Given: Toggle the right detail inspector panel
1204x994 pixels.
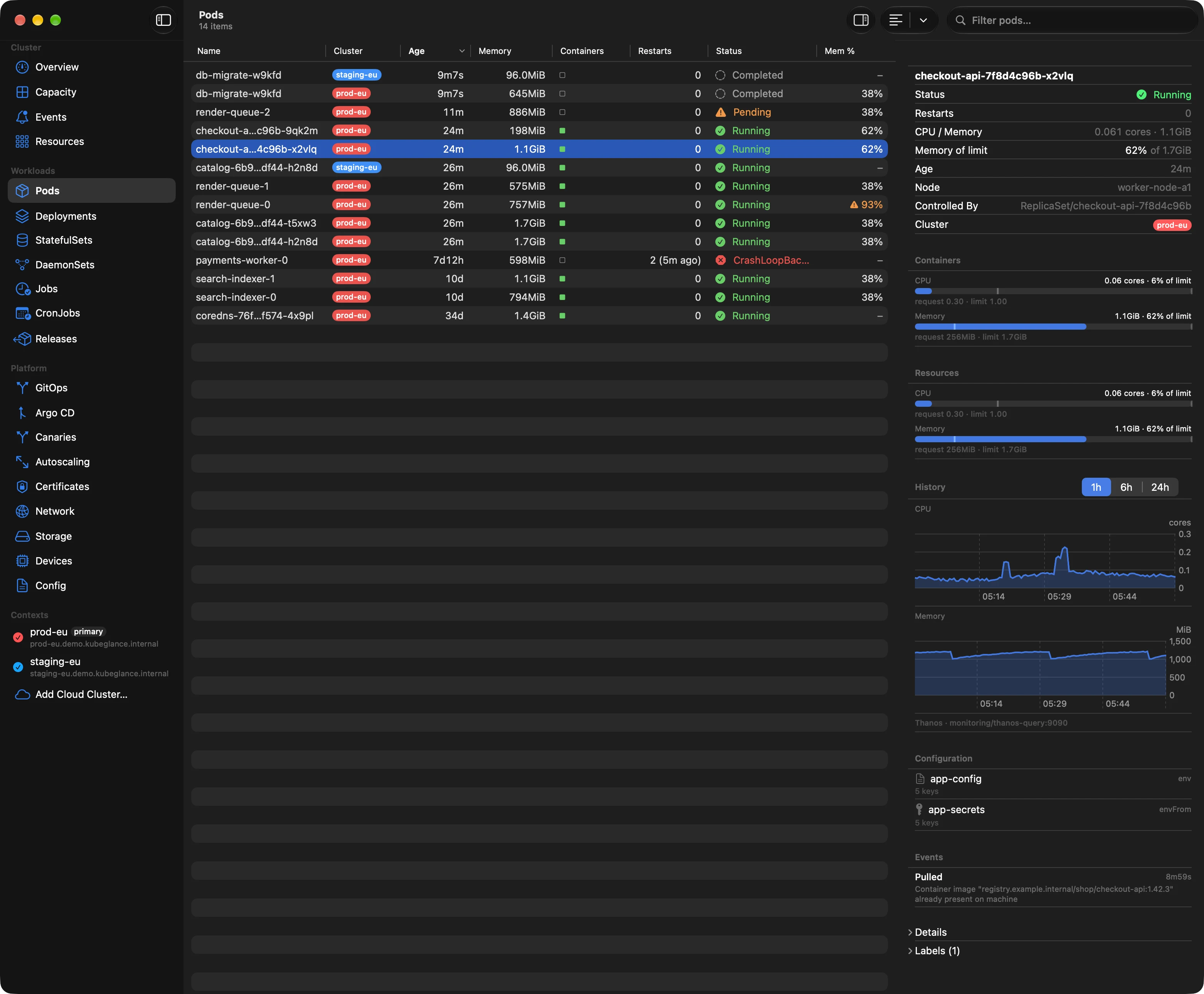Looking at the screenshot, I should pyautogui.click(x=861, y=20).
